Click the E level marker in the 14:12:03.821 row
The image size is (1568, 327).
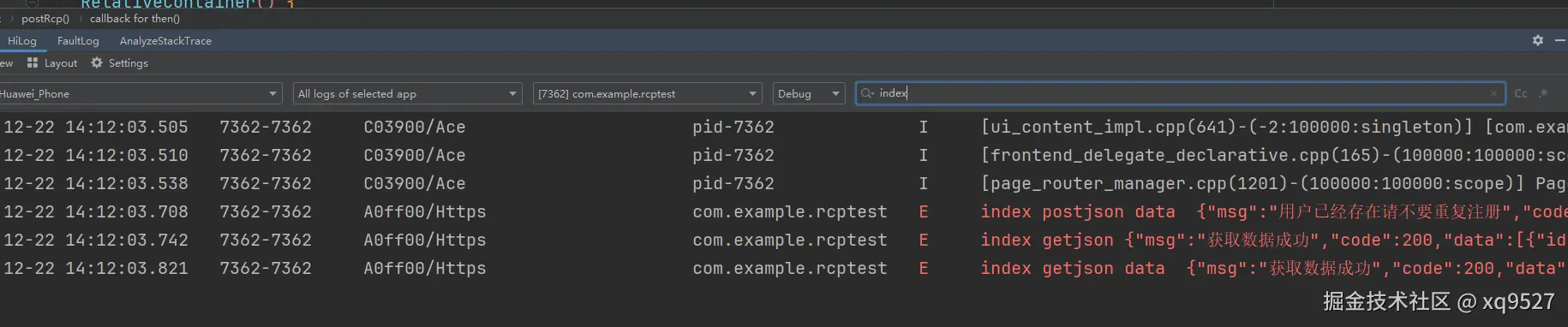[x=924, y=268]
